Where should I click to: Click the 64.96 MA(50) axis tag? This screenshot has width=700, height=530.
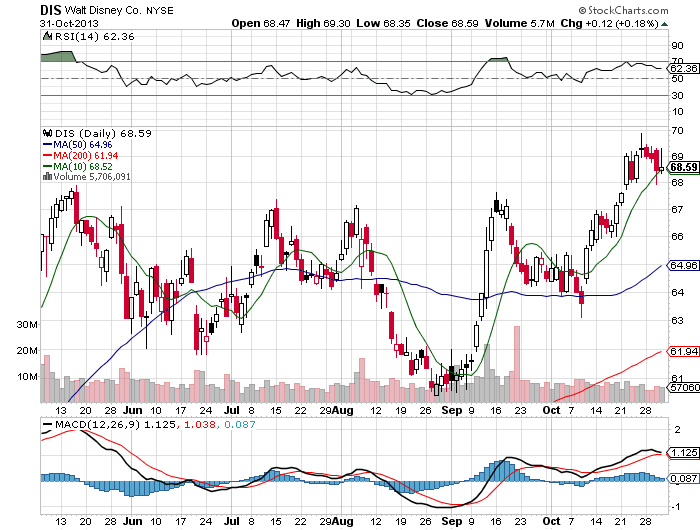click(x=683, y=266)
